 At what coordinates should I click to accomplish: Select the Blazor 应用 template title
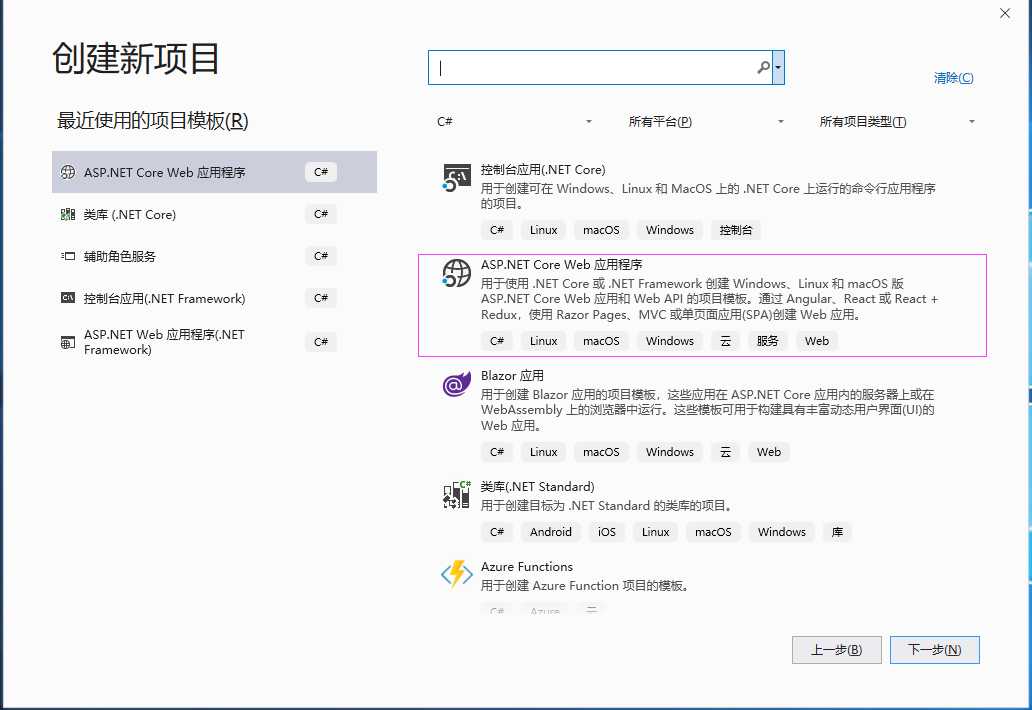tap(512, 376)
